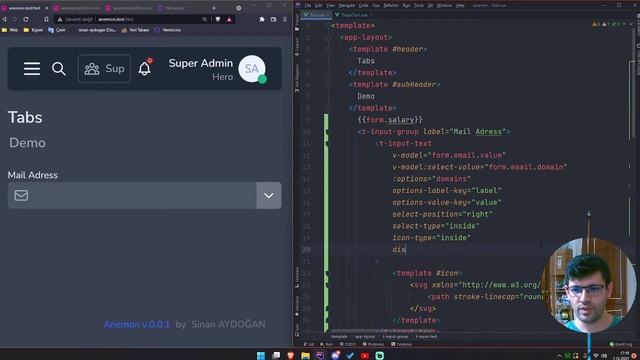
Task: Click the browser back button
Action: click(4, 19)
